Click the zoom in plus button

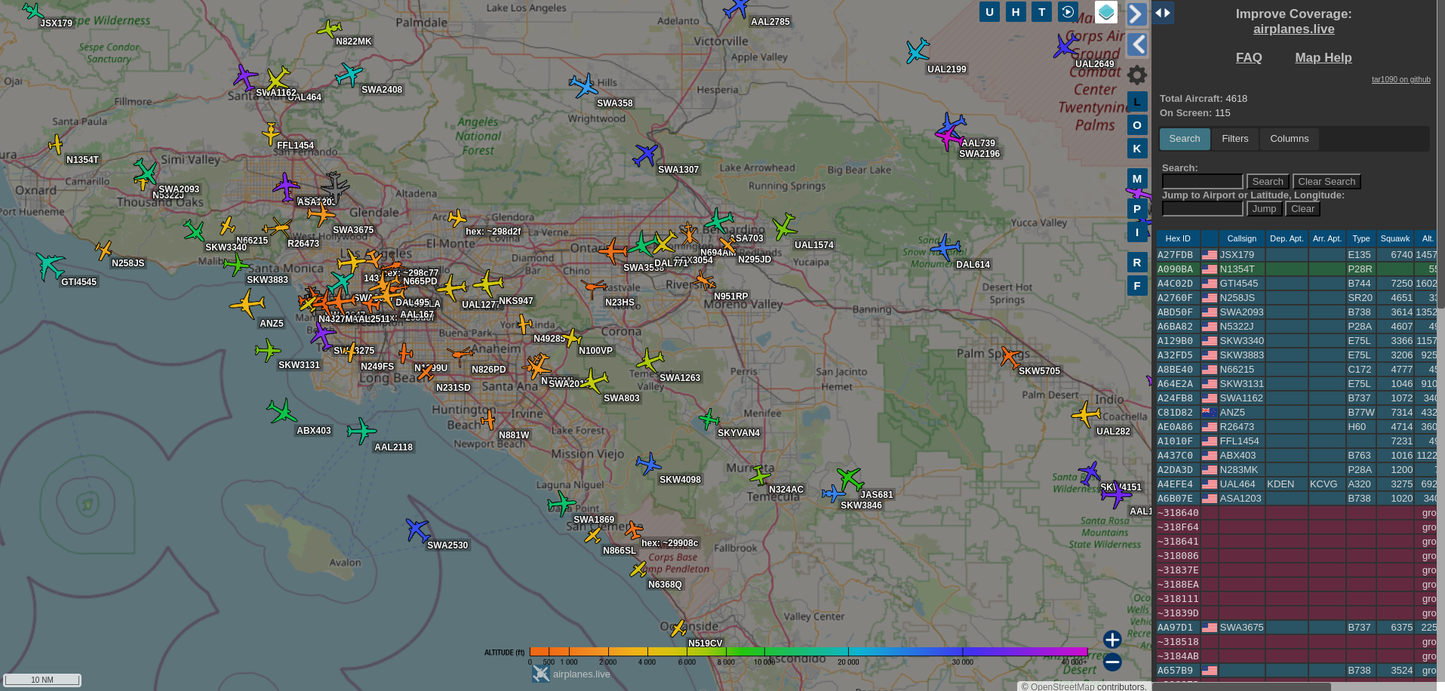(1112, 640)
